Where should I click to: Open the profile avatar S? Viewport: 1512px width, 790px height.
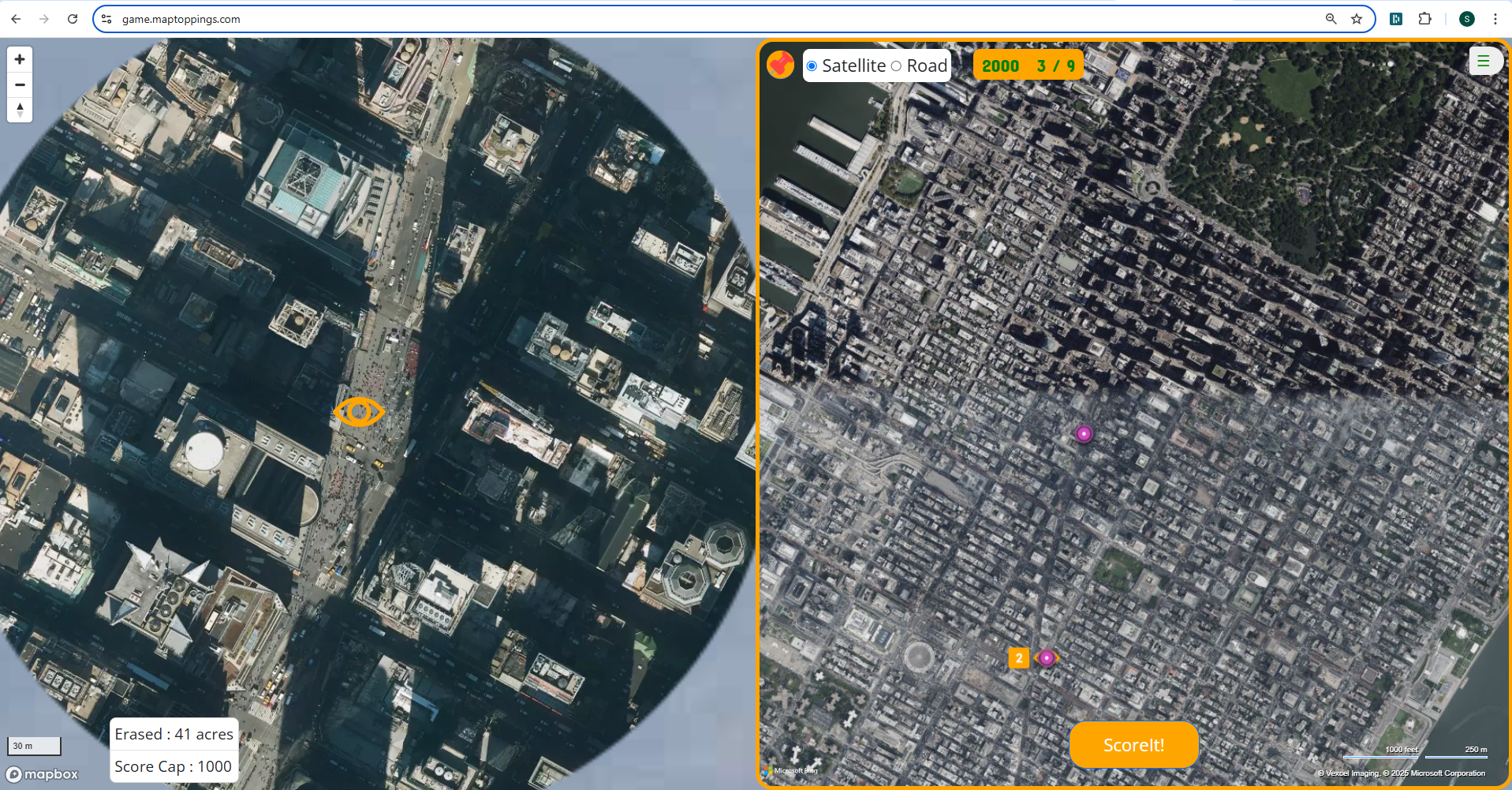pyautogui.click(x=1467, y=19)
